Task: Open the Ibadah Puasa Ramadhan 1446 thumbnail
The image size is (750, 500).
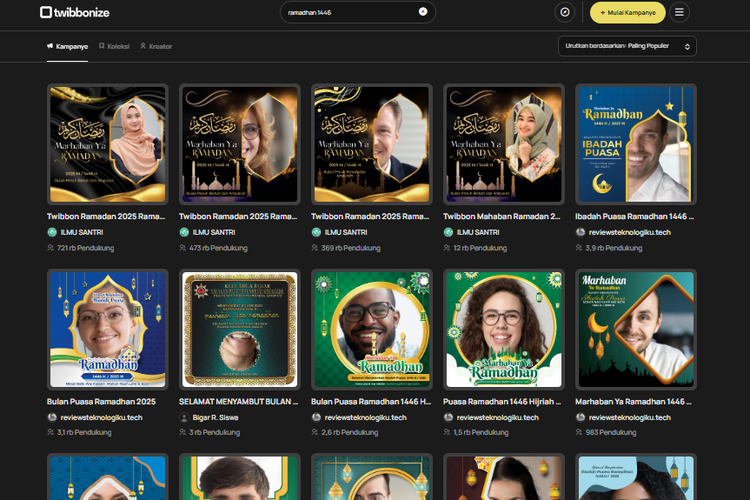Action: tap(636, 144)
